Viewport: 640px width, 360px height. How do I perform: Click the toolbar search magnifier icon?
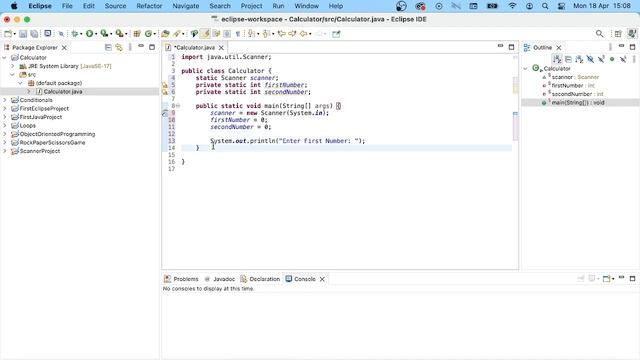pos(599,34)
